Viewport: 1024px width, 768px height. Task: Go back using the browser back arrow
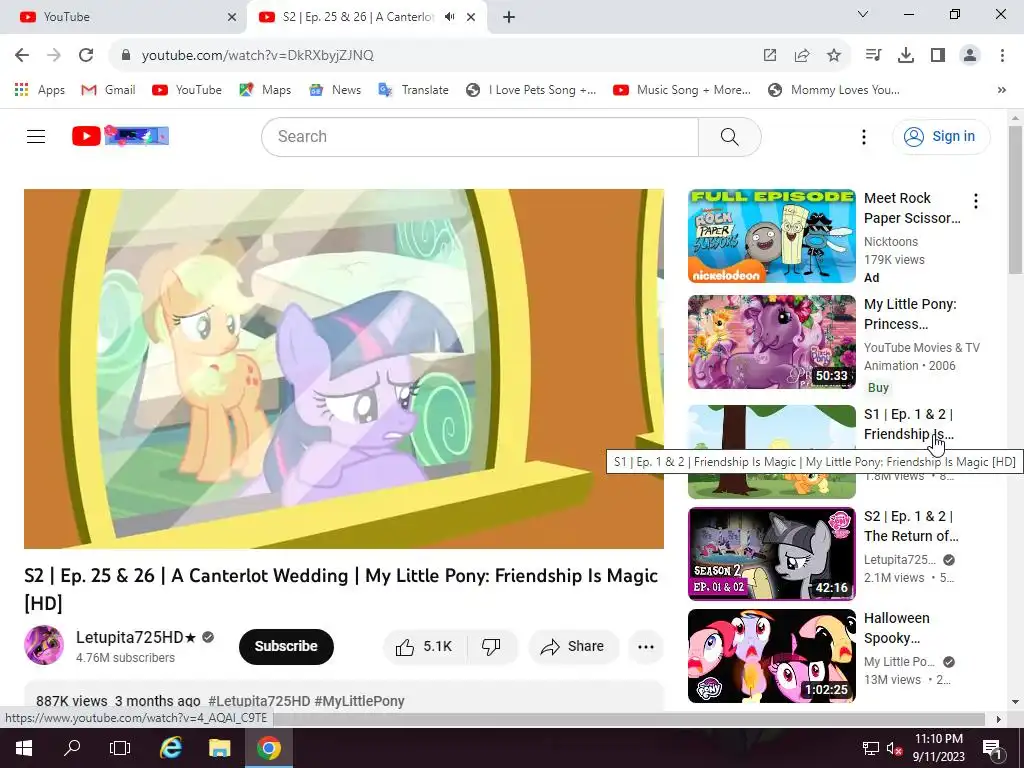click(22, 56)
